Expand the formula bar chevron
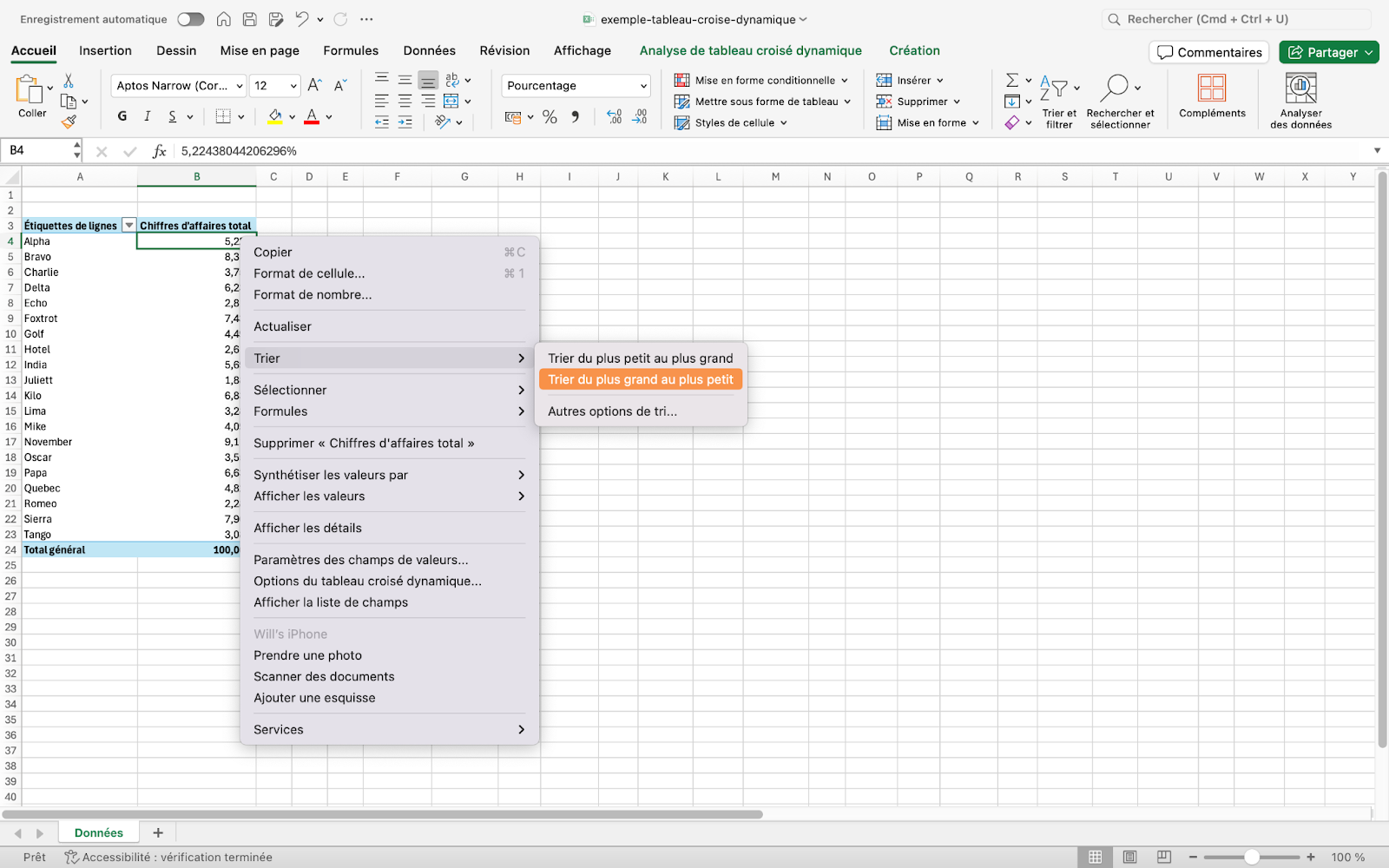Image resolution: width=1389 pixels, height=868 pixels. pyautogui.click(x=1377, y=151)
